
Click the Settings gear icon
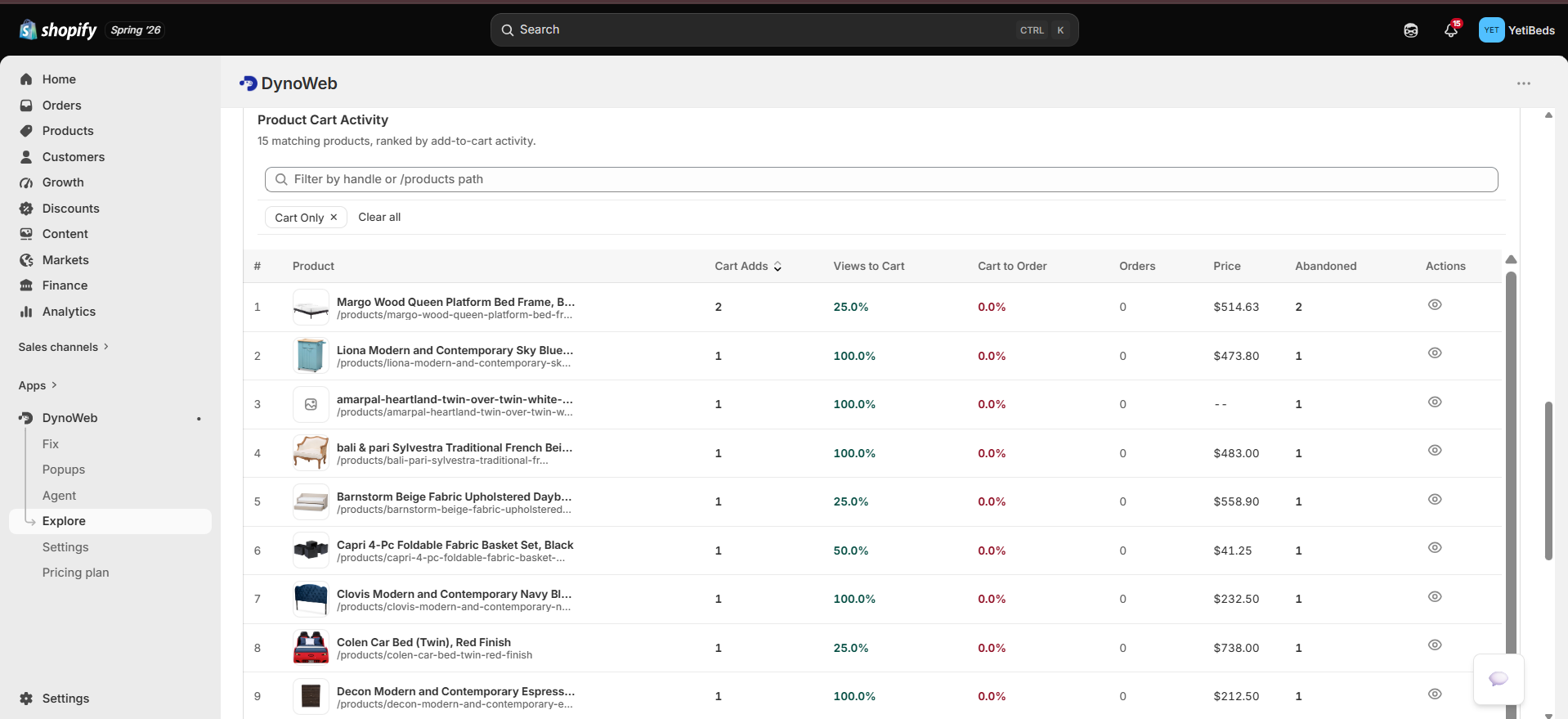click(26, 699)
